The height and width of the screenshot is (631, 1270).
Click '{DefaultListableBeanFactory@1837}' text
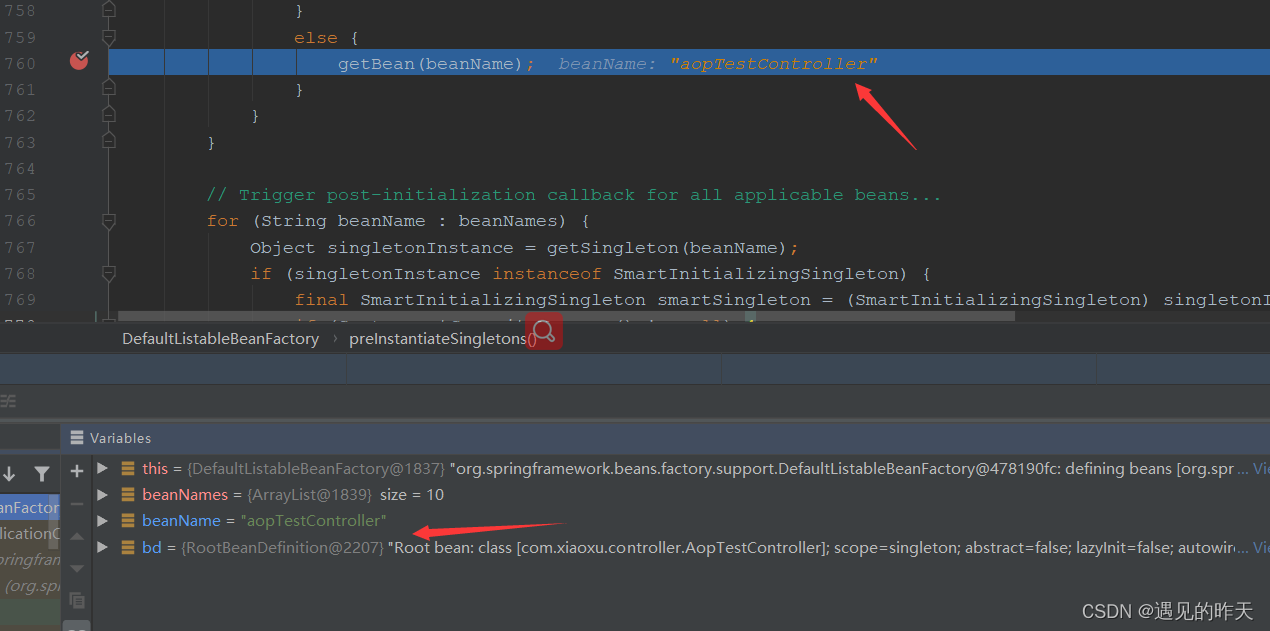[317, 468]
